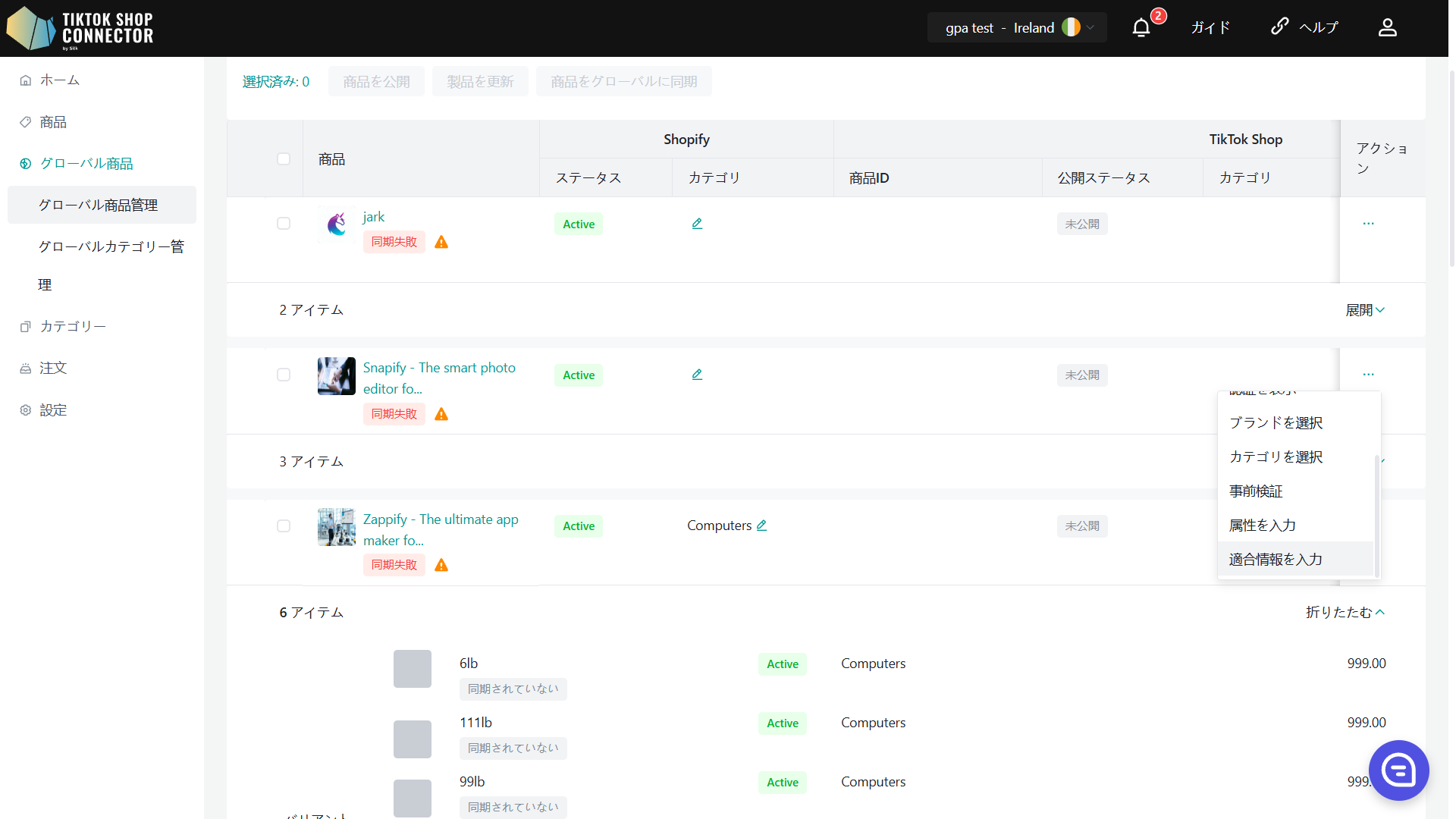The height and width of the screenshot is (819, 1456).
Task: Open 'グローバルカテゴリー管理' in the sidebar
Action: point(102,265)
